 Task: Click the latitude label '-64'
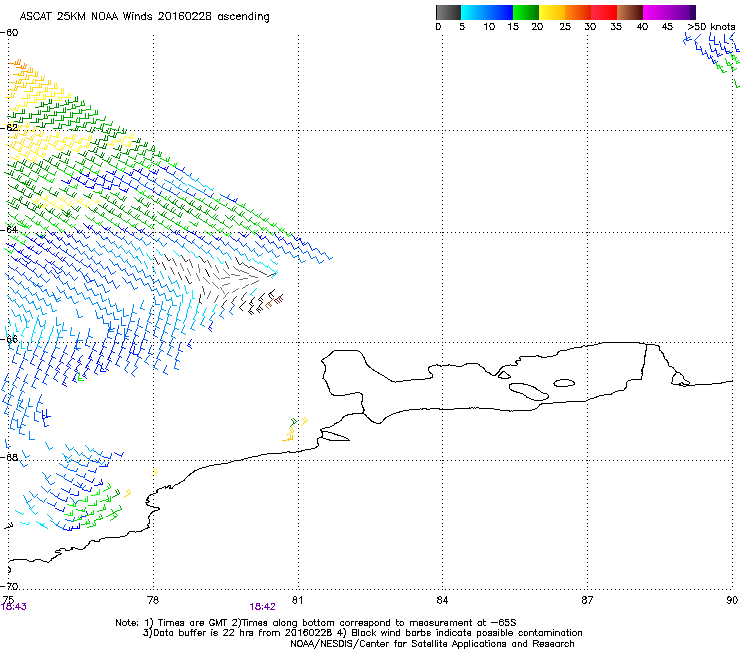(9, 229)
